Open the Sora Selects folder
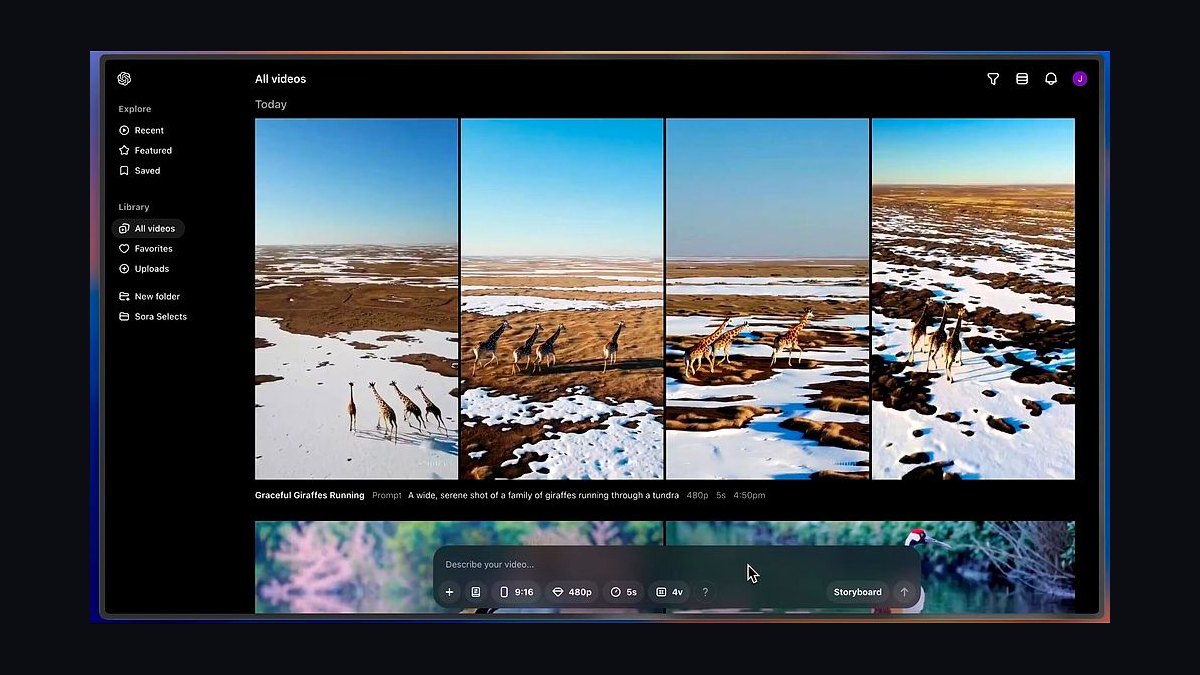Screen dimensions: 1200x675 (153, 317)
